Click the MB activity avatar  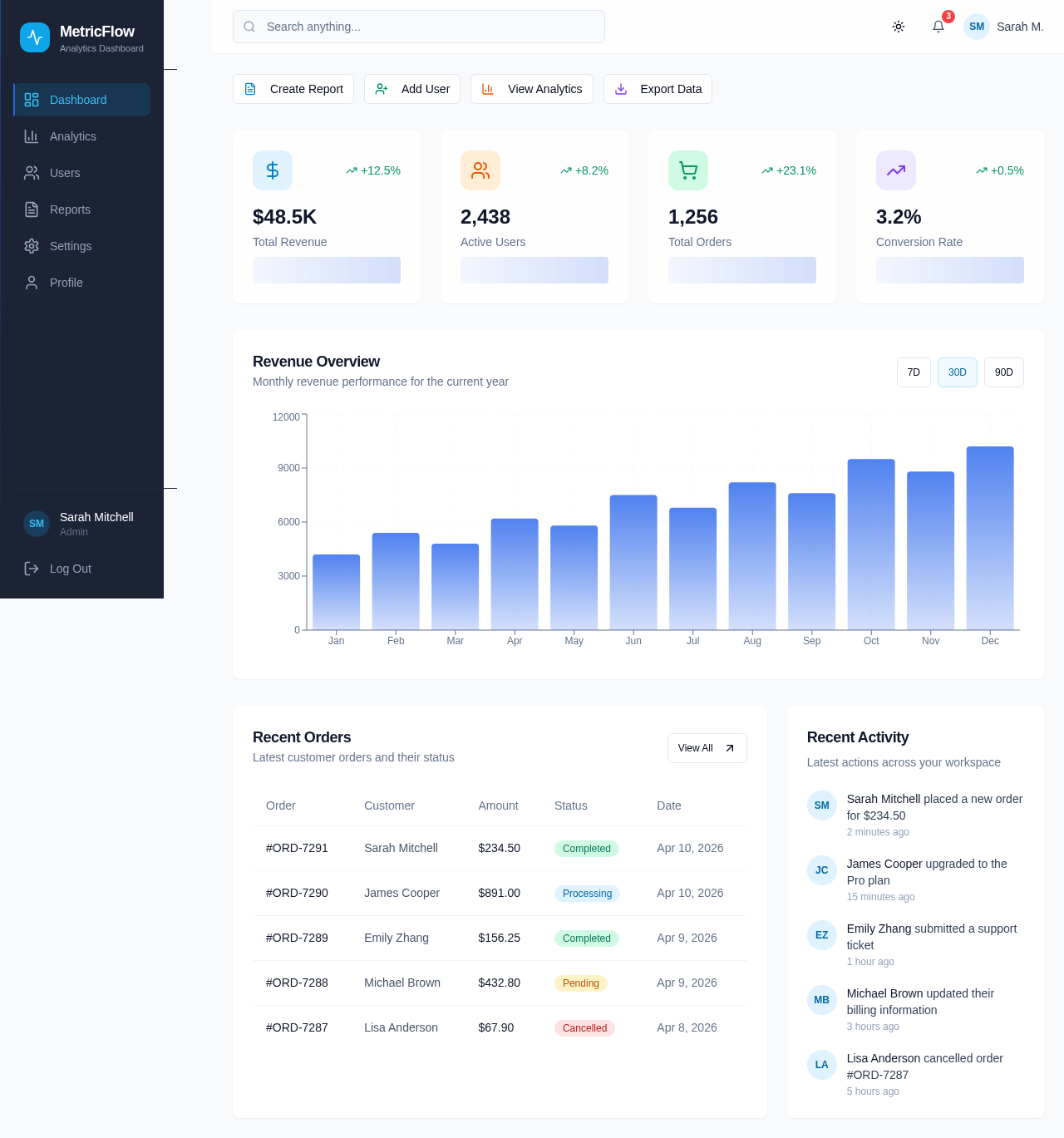point(822,1000)
